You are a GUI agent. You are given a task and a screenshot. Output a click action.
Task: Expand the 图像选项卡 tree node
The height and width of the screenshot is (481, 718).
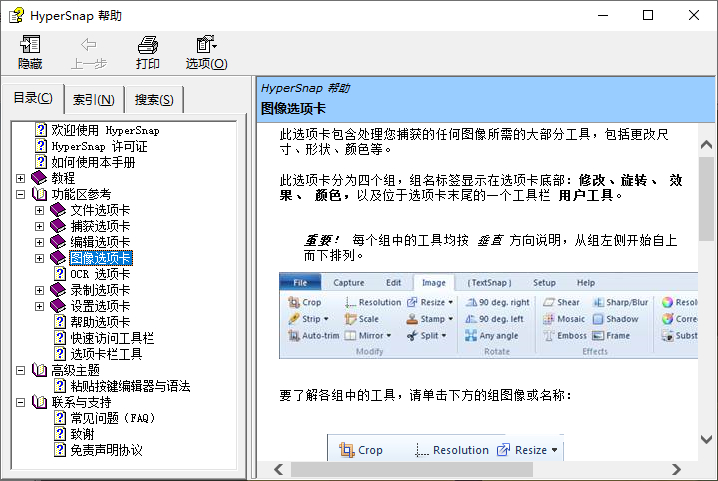(39, 258)
